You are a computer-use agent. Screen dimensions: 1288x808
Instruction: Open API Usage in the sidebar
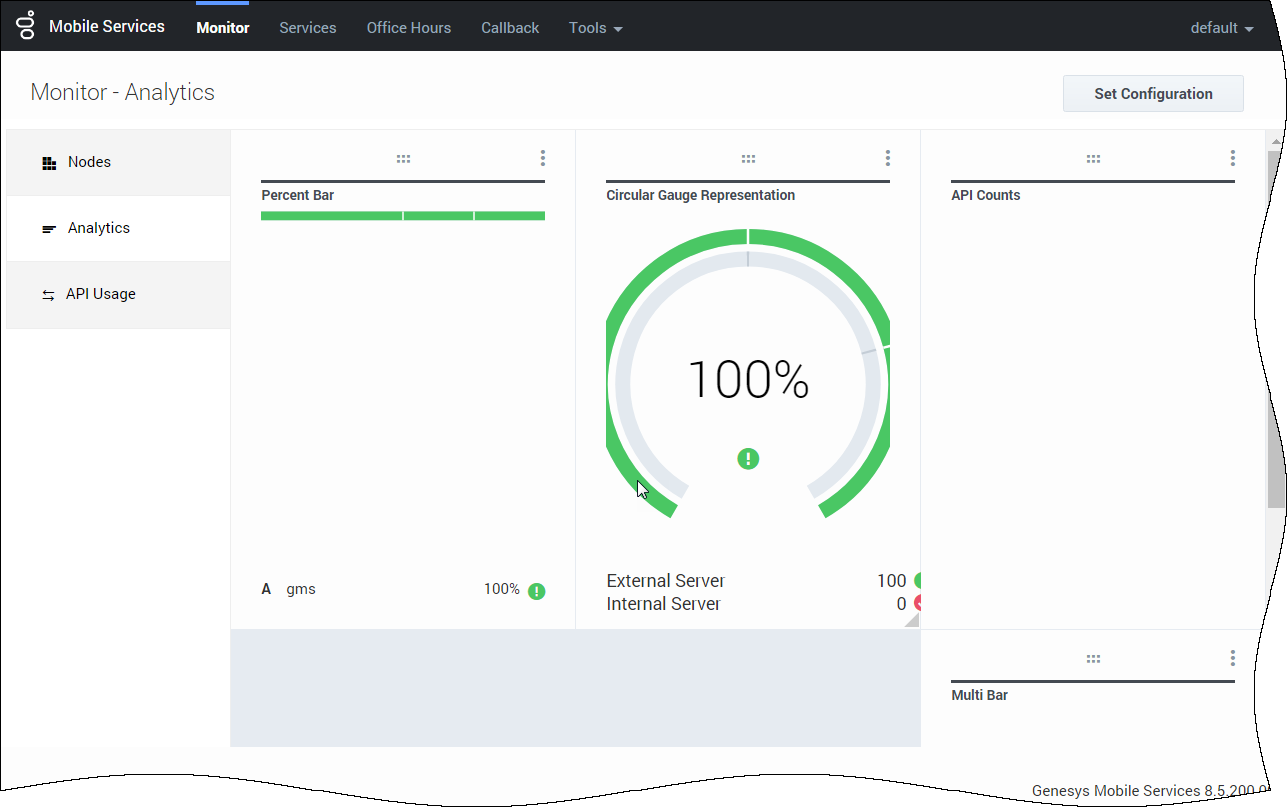click(x=100, y=294)
